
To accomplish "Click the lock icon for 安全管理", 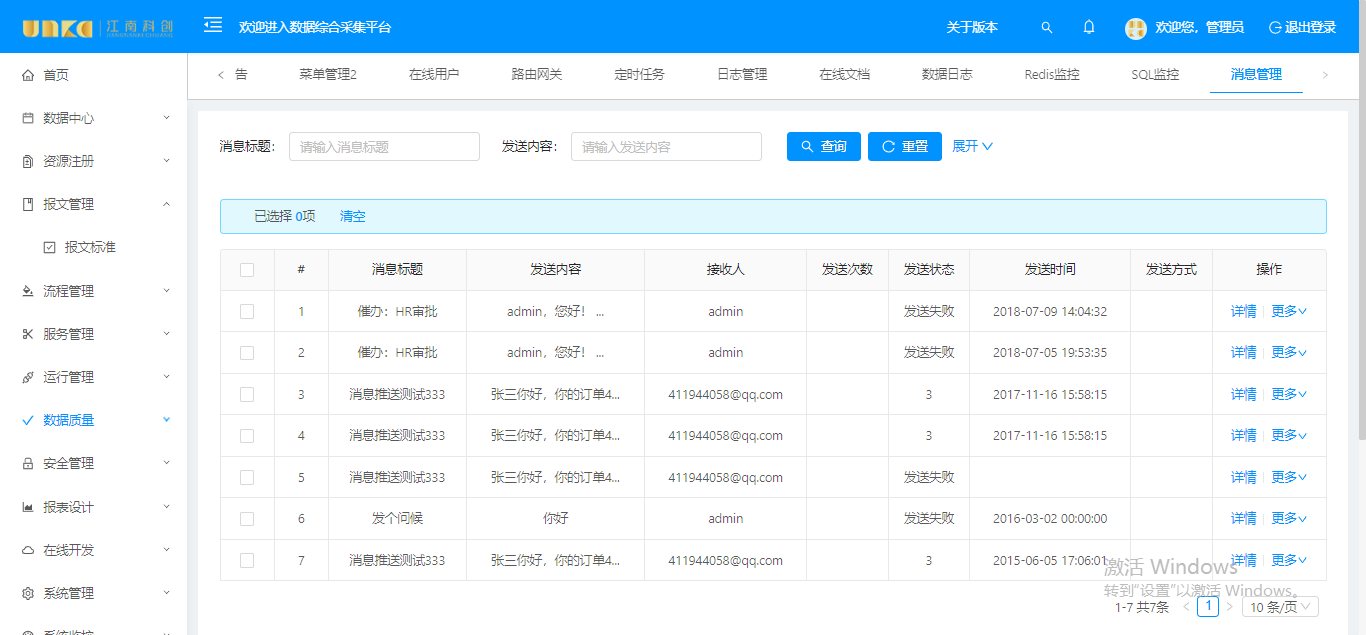I will (28, 464).
